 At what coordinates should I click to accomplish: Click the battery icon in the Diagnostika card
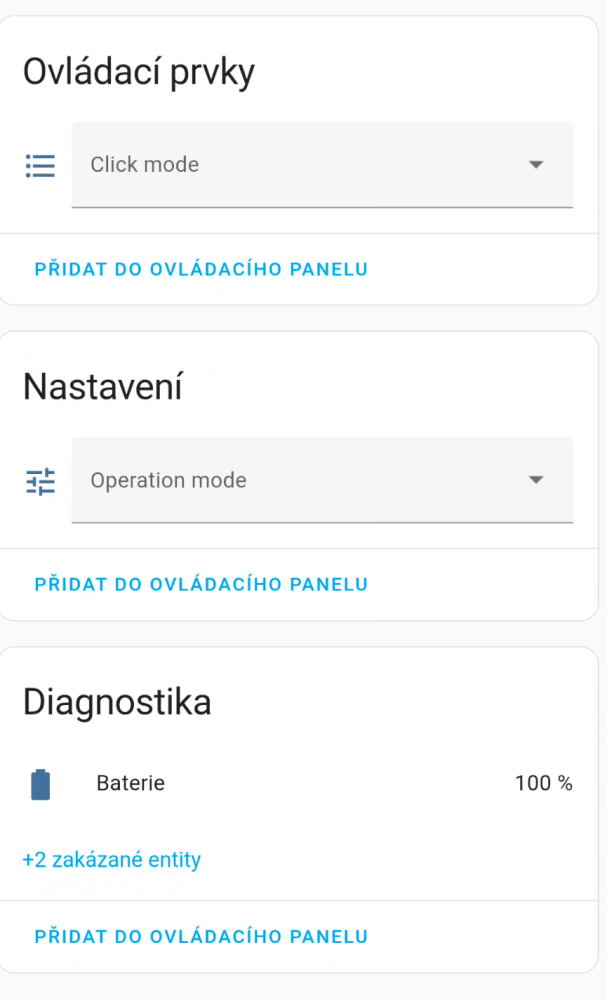click(x=40, y=783)
